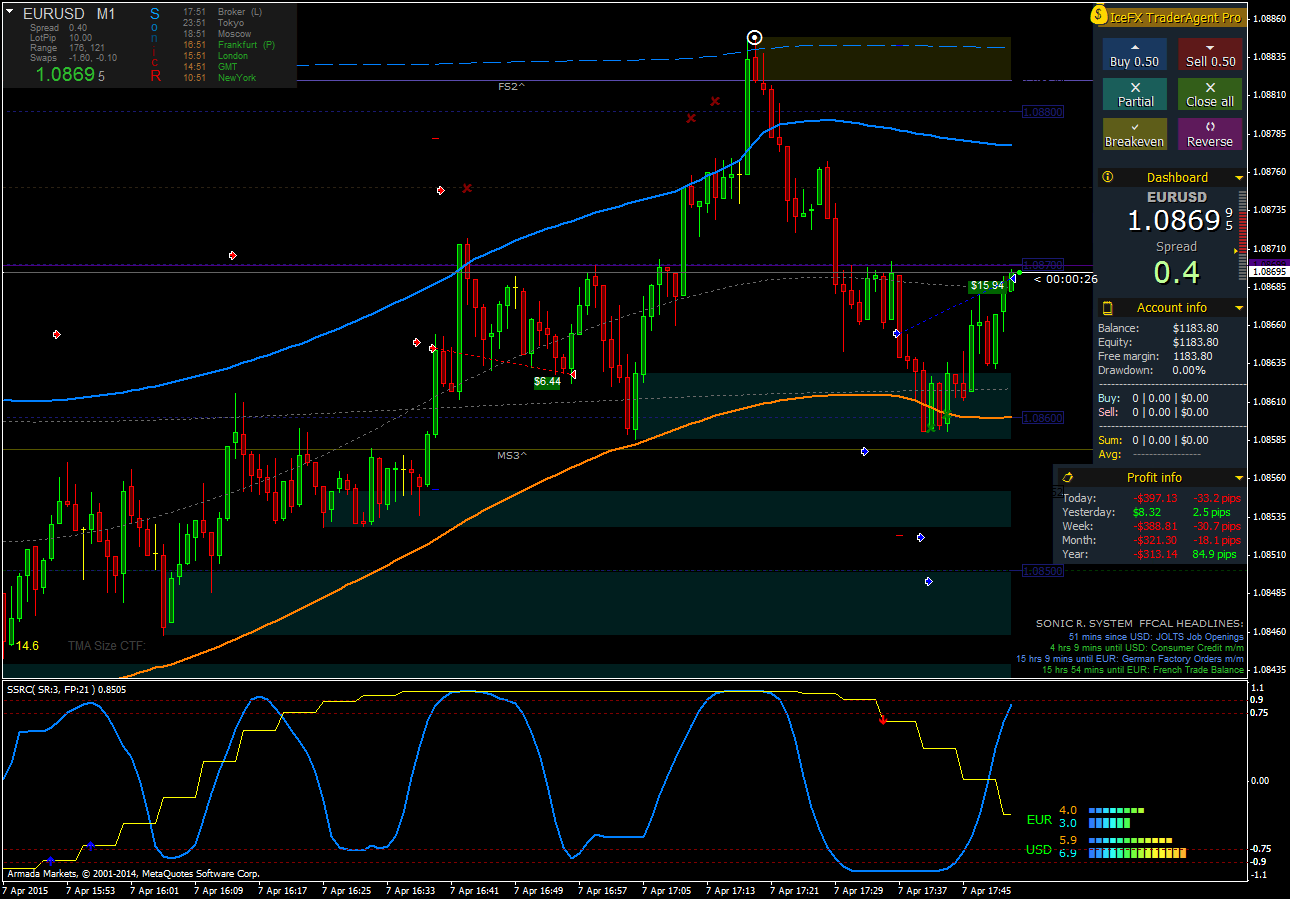Click Today's profit value -$397.13
The image size is (1290, 899).
coord(1155,498)
